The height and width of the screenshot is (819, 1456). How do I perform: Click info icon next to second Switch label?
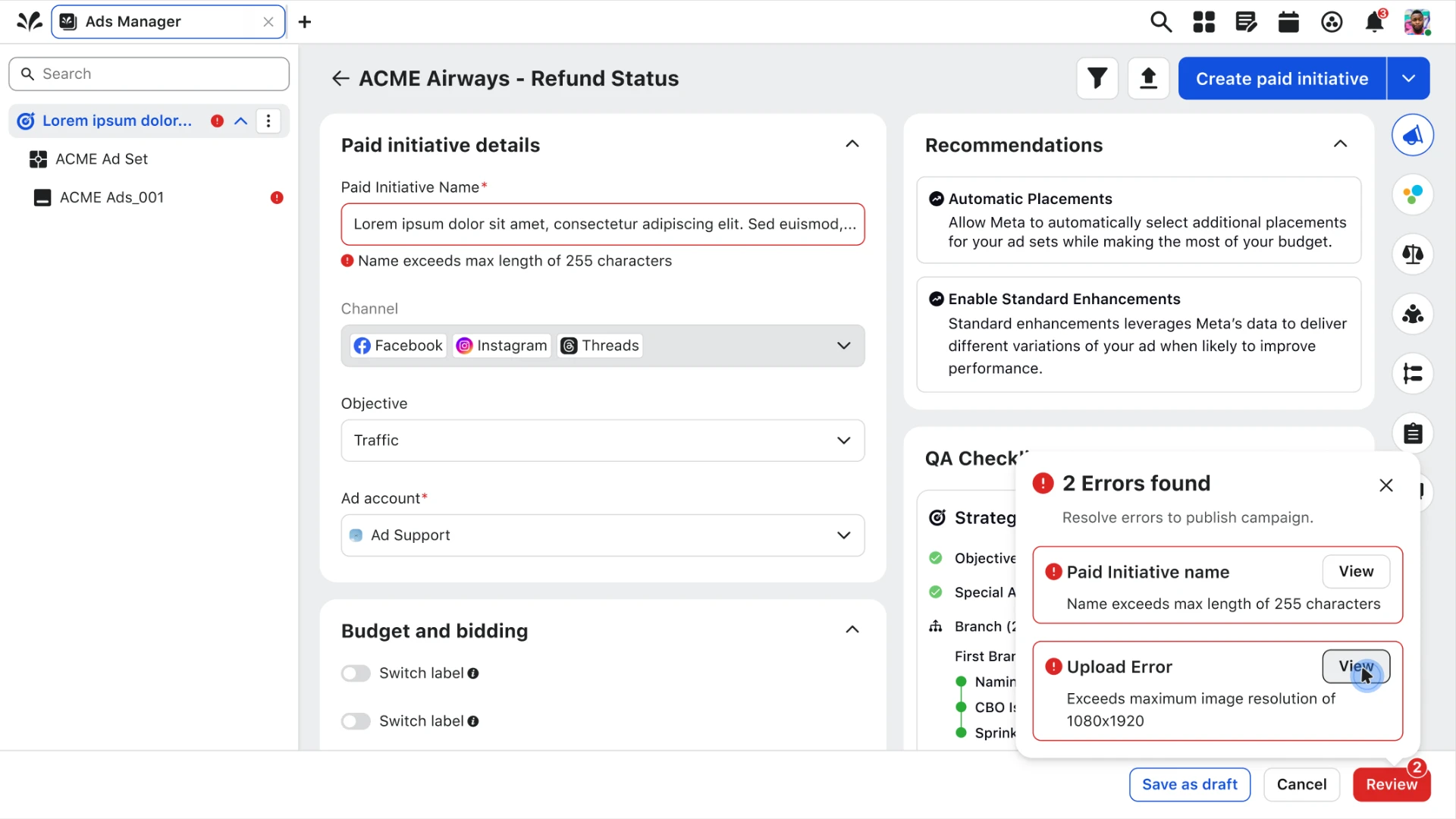tap(473, 721)
